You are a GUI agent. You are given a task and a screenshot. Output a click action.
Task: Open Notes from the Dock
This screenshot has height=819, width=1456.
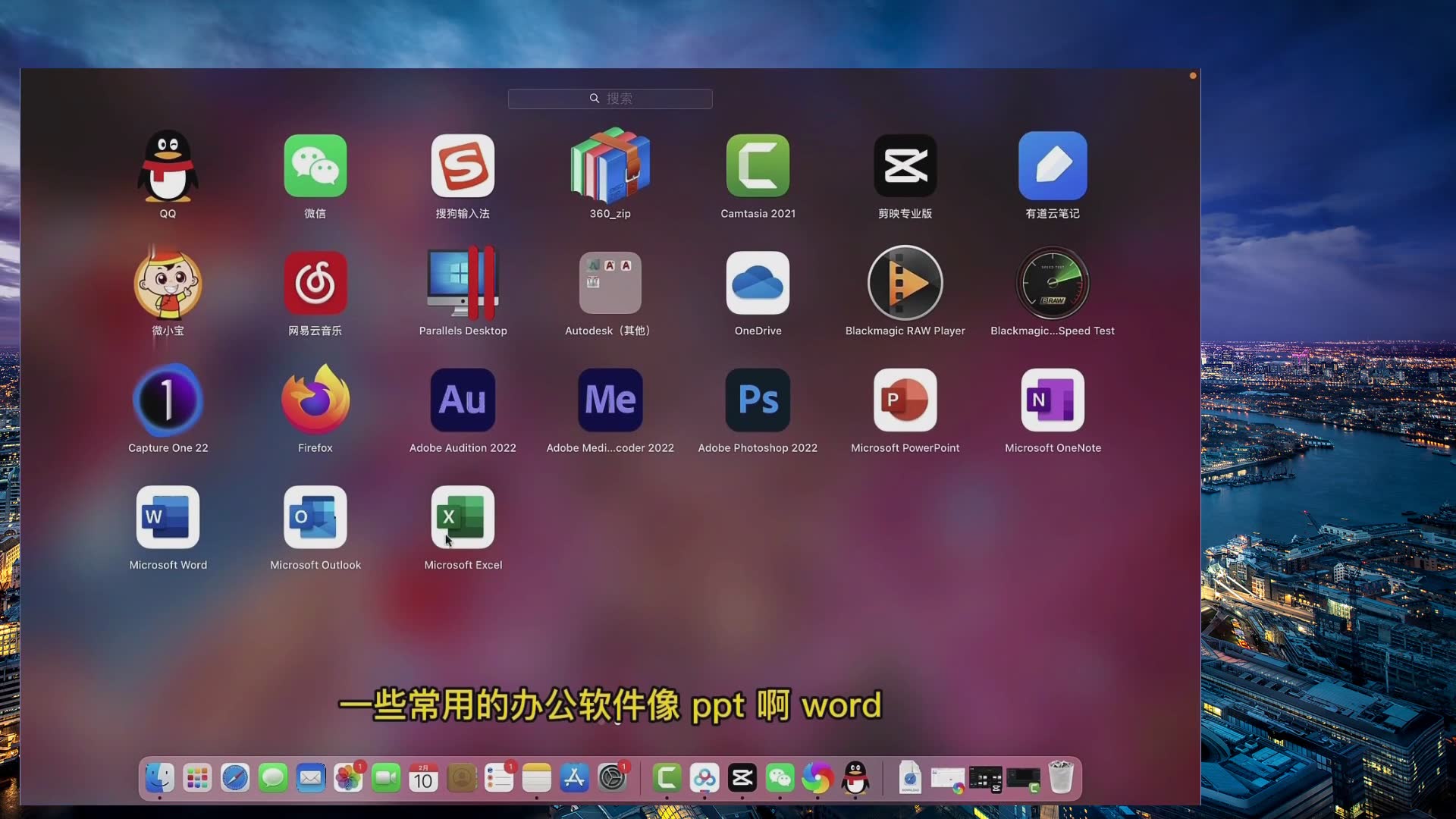click(536, 777)
